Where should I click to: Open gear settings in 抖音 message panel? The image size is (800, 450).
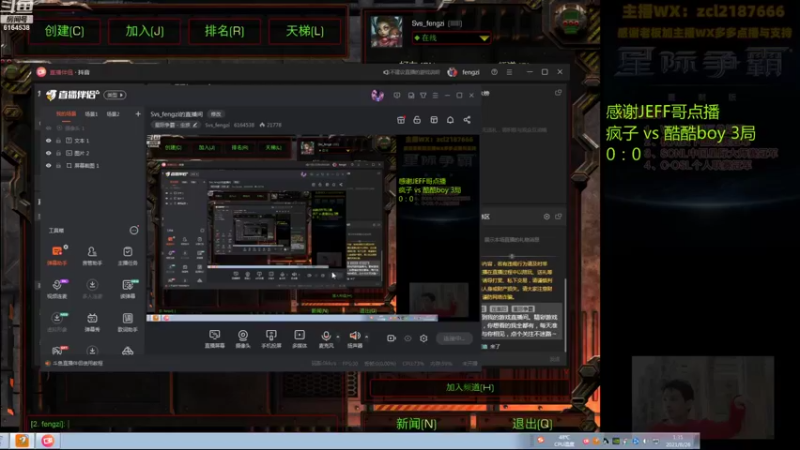pos(546,216)
